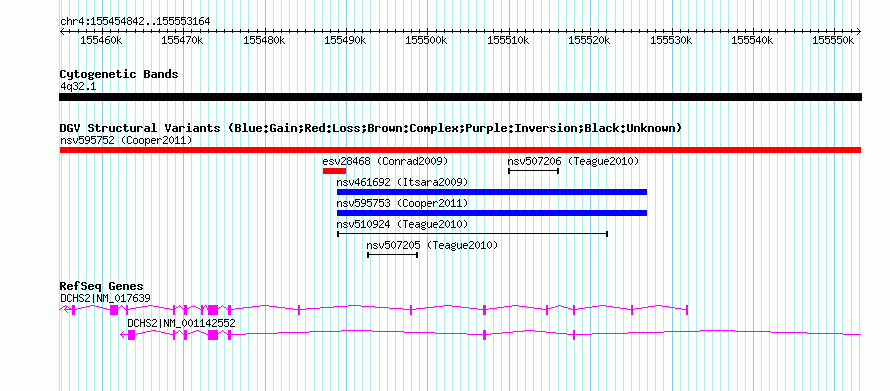890x391 pixels.
Task: Select the DCHS2 NM_001142552 transcript glyph
Action: (491, 335)
